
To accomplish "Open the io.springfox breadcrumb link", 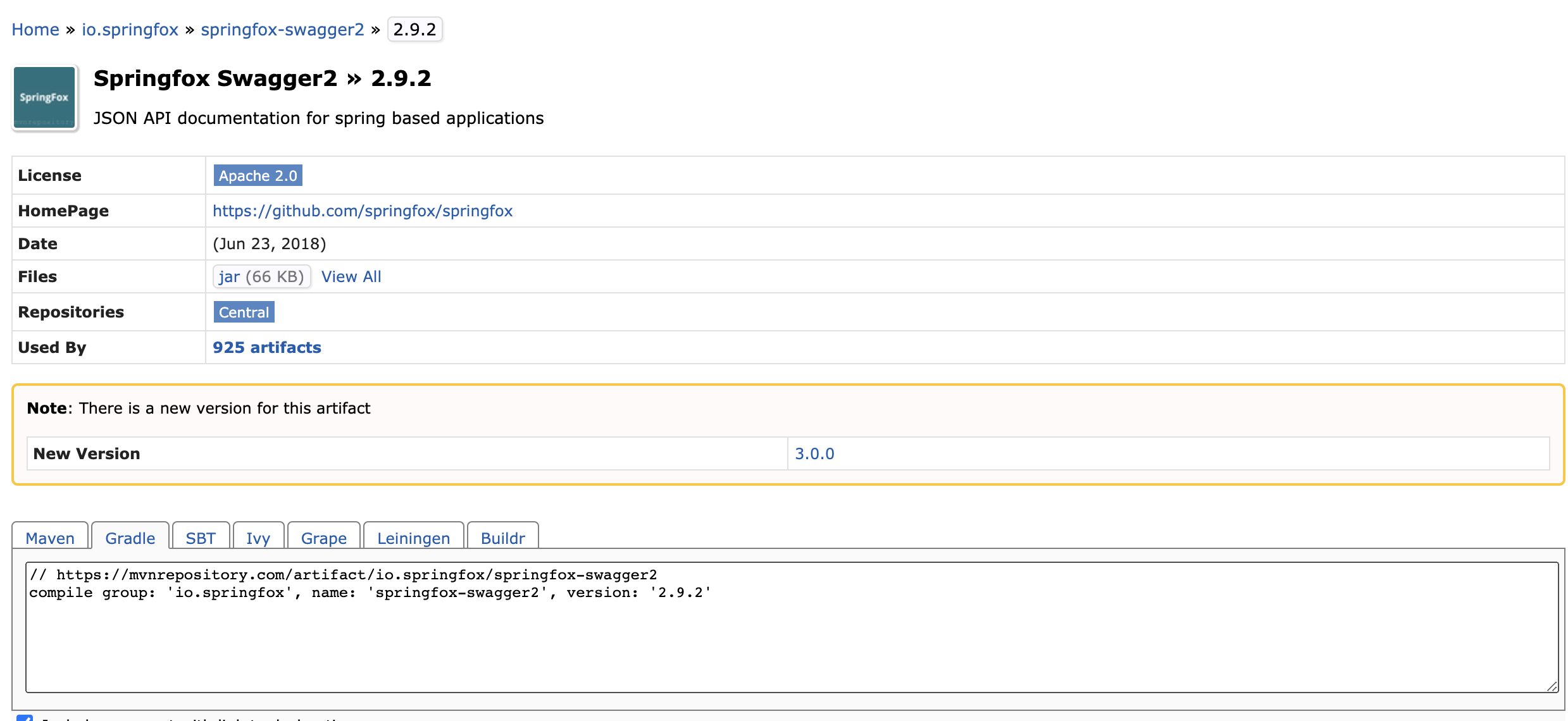I will (130, 30).
